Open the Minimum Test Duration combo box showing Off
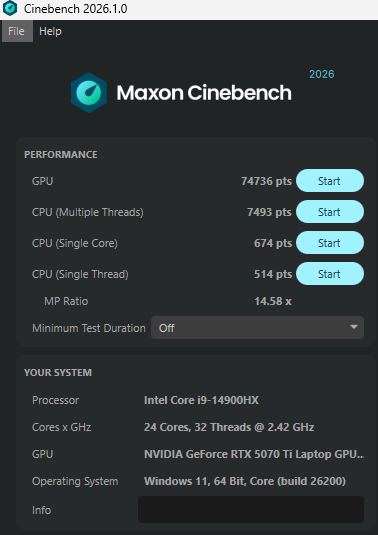The height and width of the screenshot is (535, 378). (257, 328)
